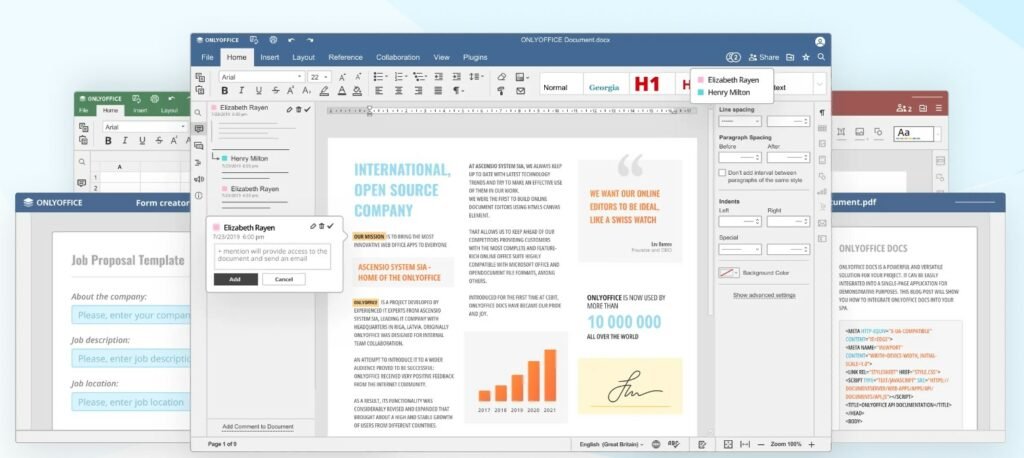The width and height of the screenshot is (1024, 458).
Task: Switch to the Insert tab in document editor
Action: tap(270, 57)
